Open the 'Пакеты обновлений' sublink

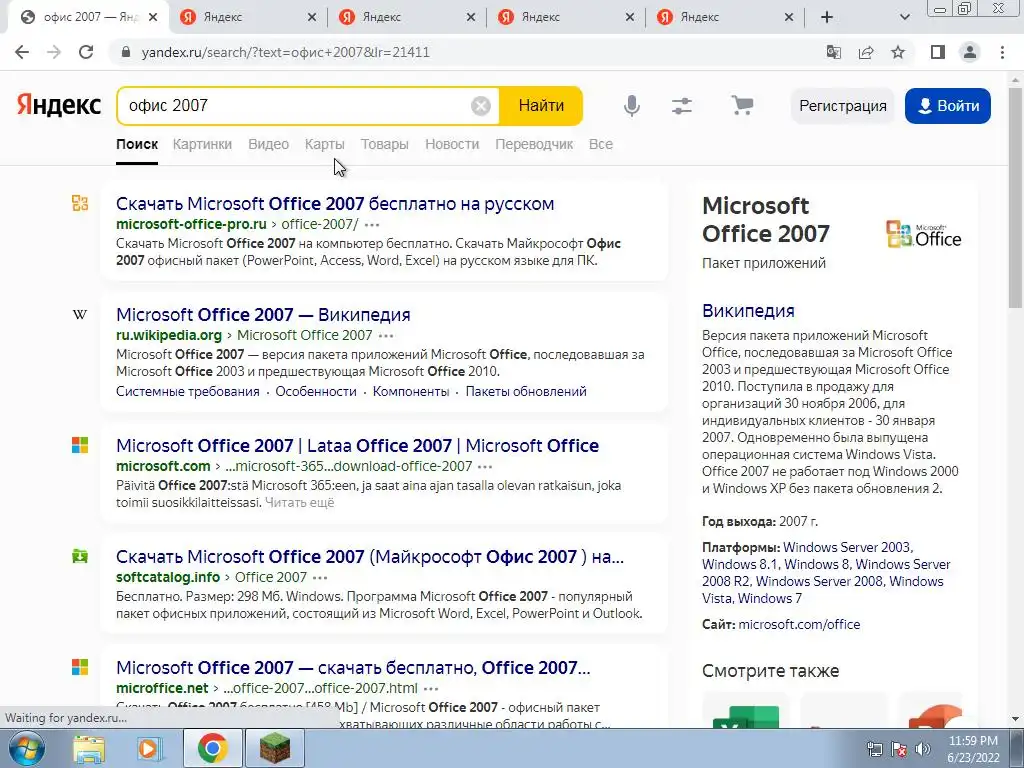tap(526, 392)
